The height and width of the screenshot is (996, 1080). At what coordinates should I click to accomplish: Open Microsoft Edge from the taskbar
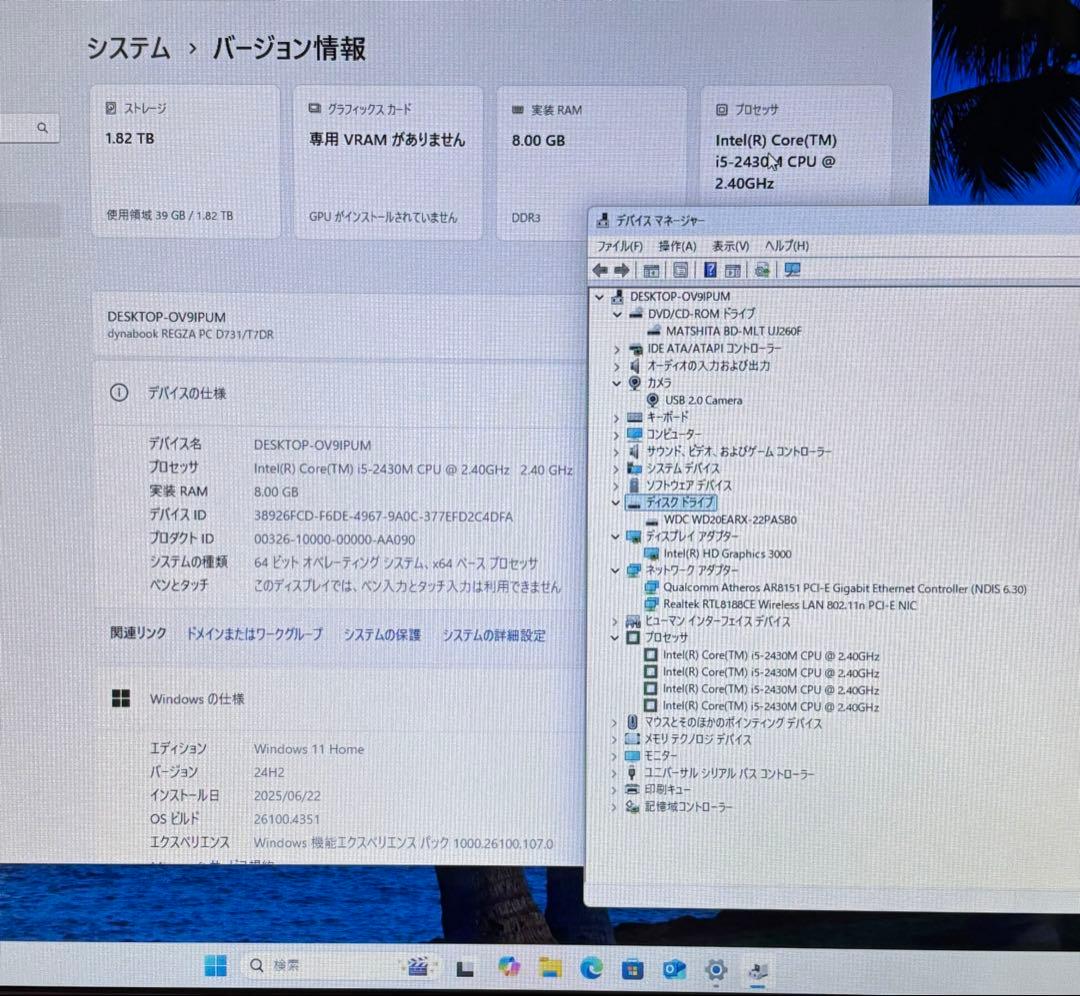coord(590,968)
